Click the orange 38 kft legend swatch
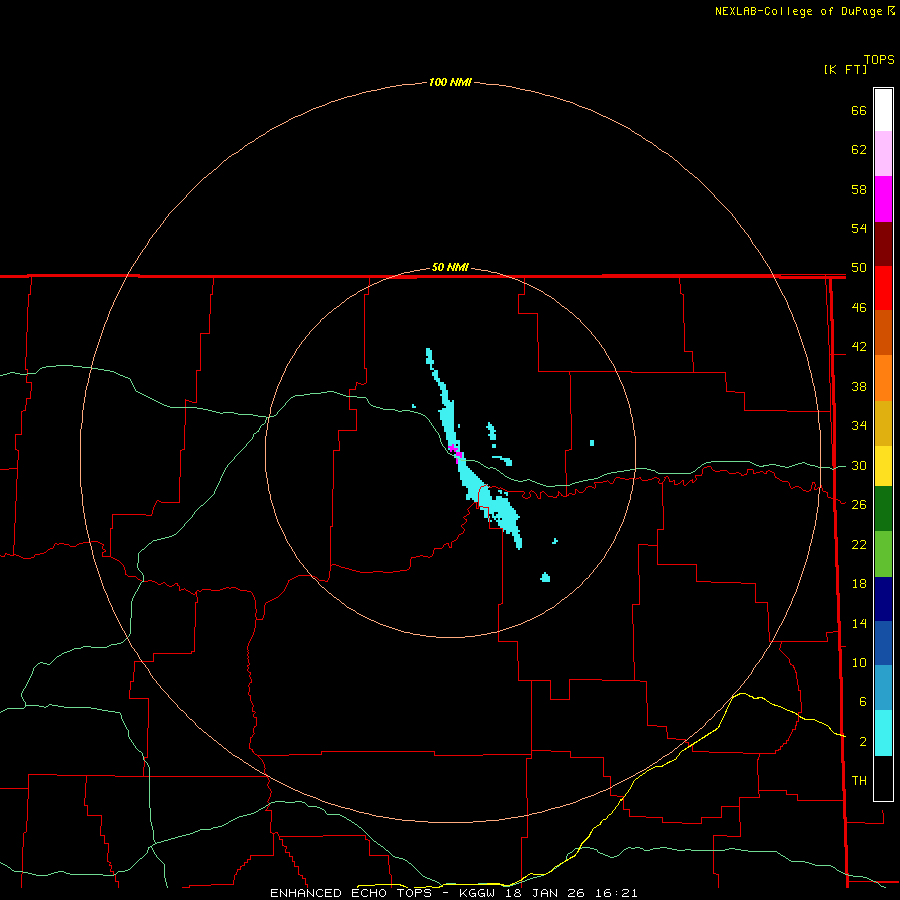The image size is (900, 900). (x=883, y=378)
